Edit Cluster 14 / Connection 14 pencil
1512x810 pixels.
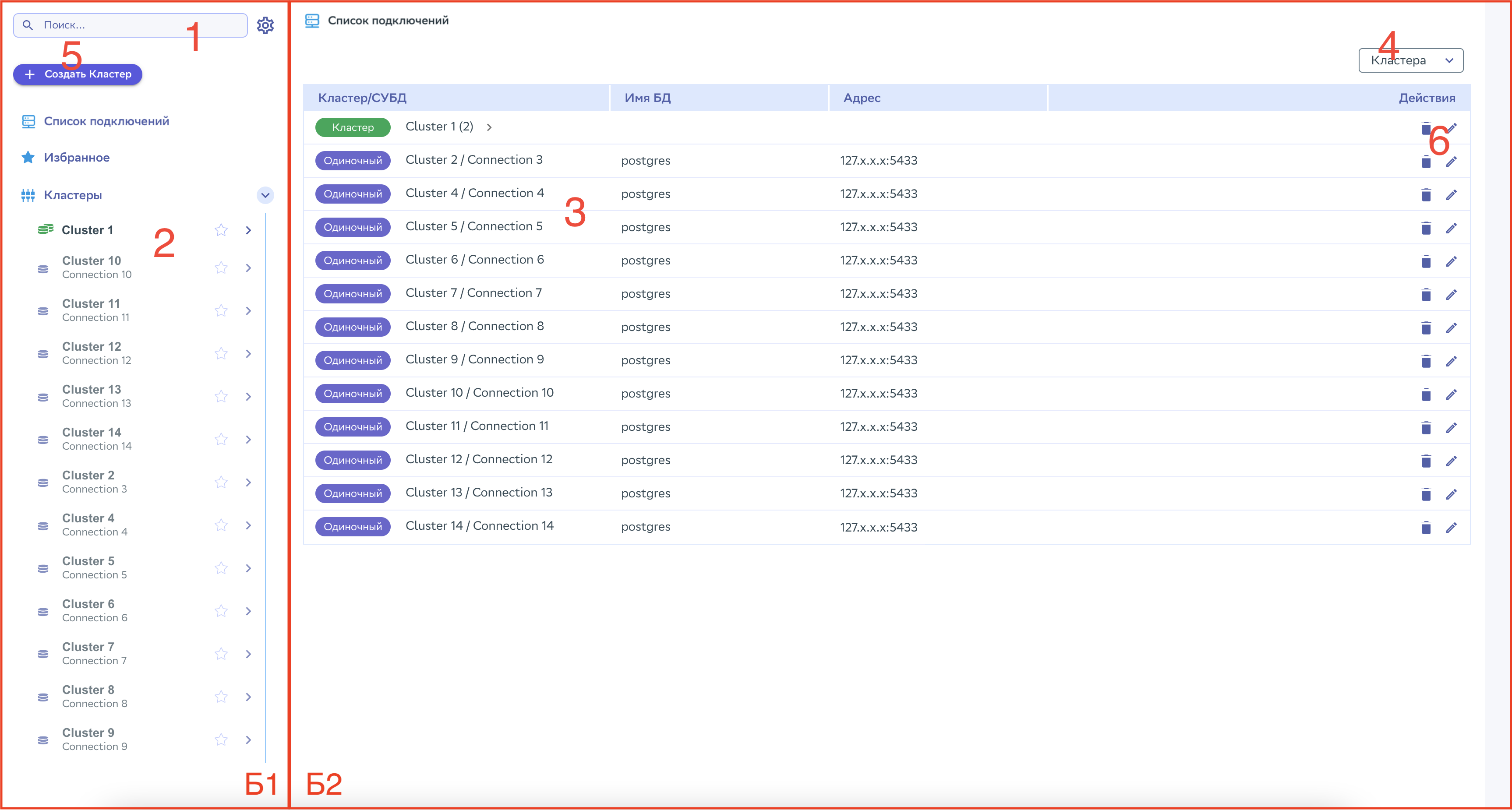1451,527
